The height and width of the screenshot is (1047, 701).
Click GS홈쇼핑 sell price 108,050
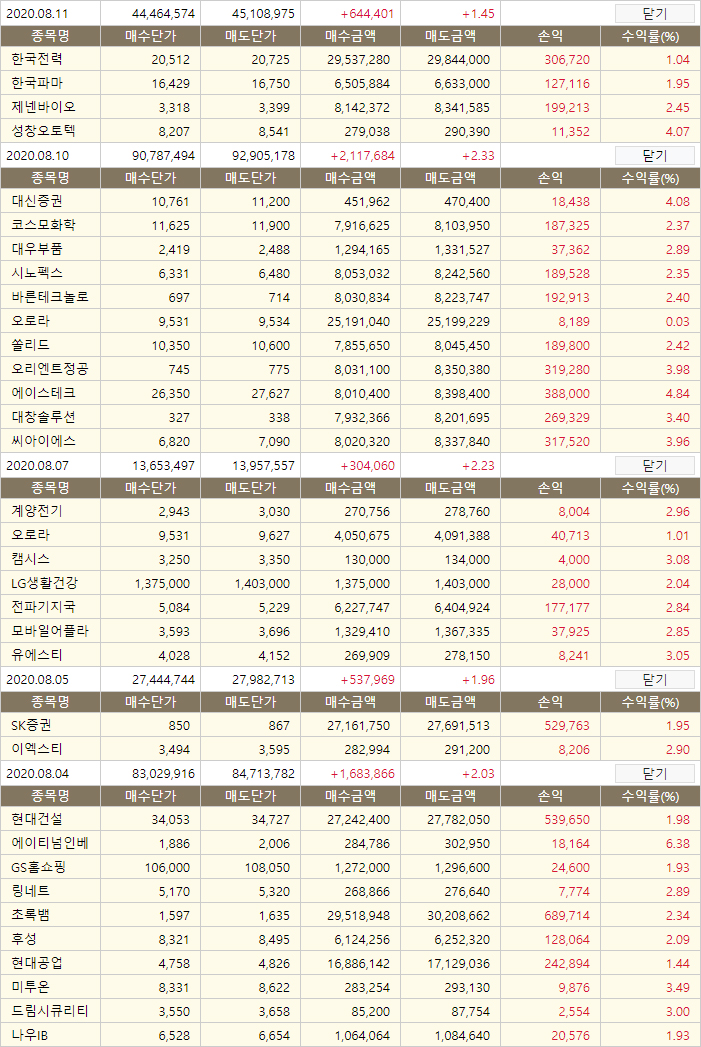pyautogui.click(x=267, y=868)
